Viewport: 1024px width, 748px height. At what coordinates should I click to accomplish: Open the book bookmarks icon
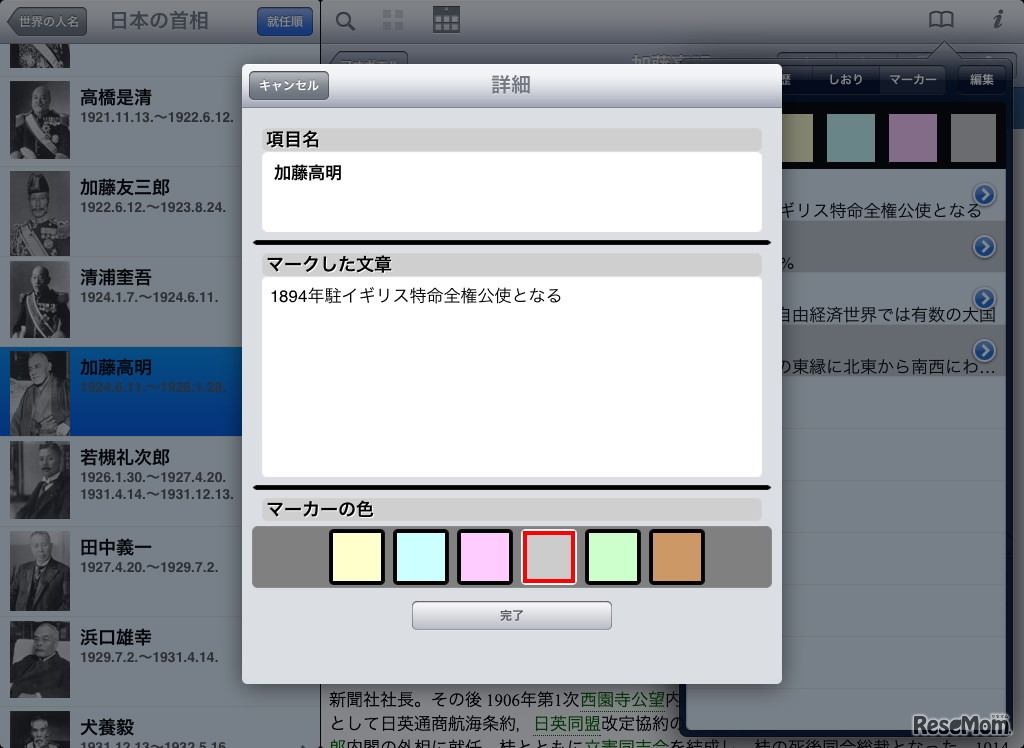(x=941, y=20)
